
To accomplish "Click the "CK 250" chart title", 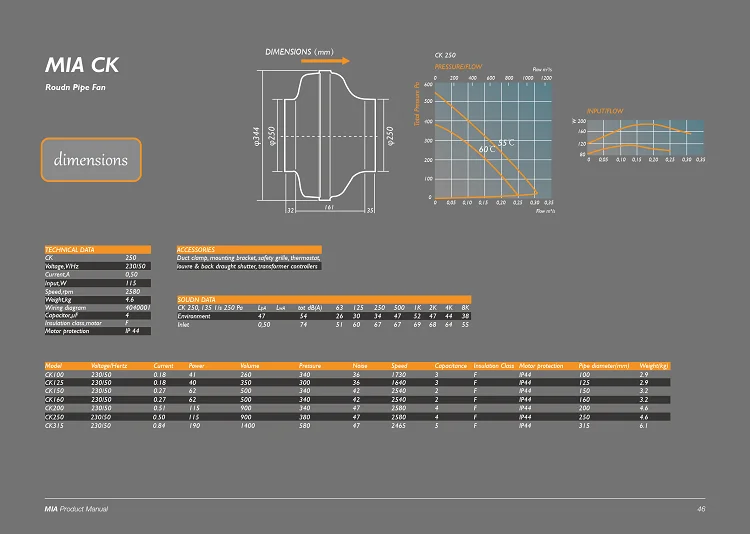I will point(445,55).
